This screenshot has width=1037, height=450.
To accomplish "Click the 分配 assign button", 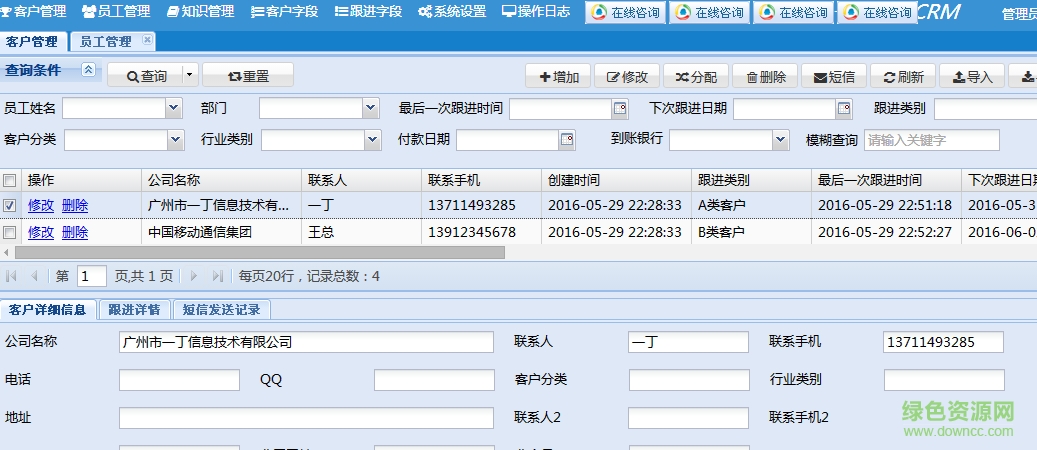I will tap(696, 77).
